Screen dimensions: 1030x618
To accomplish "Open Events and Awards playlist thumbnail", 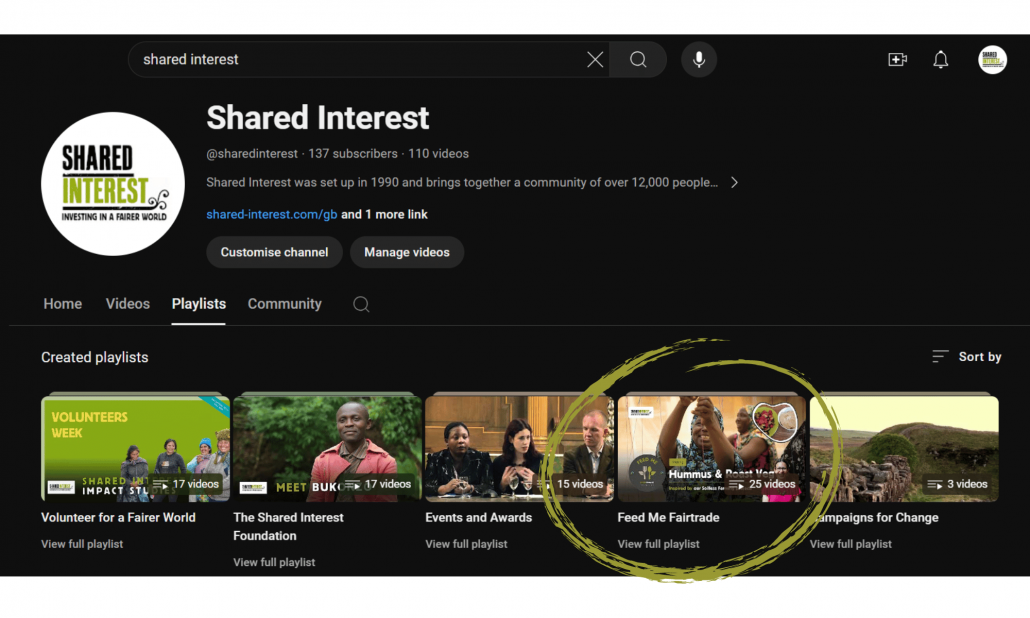I will tap(520, 449).
